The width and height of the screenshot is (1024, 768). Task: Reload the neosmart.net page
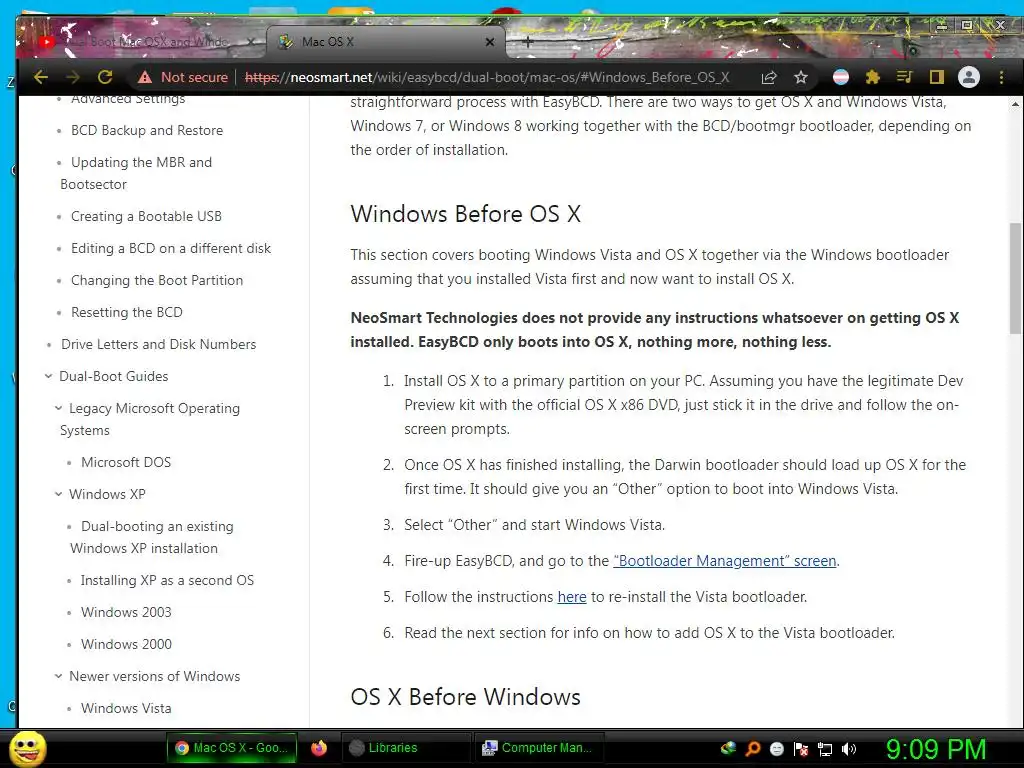(105, 77)
